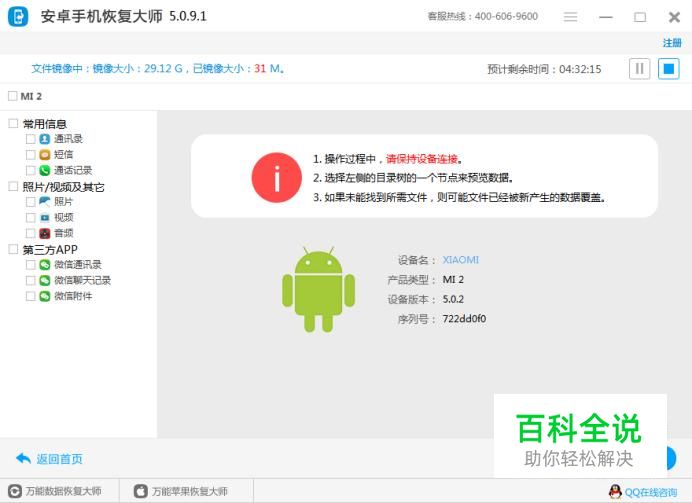Screen dimensions: 692x503
Task: Click the hotline 400-606-9600 text
Action: (x=506, y=17)
